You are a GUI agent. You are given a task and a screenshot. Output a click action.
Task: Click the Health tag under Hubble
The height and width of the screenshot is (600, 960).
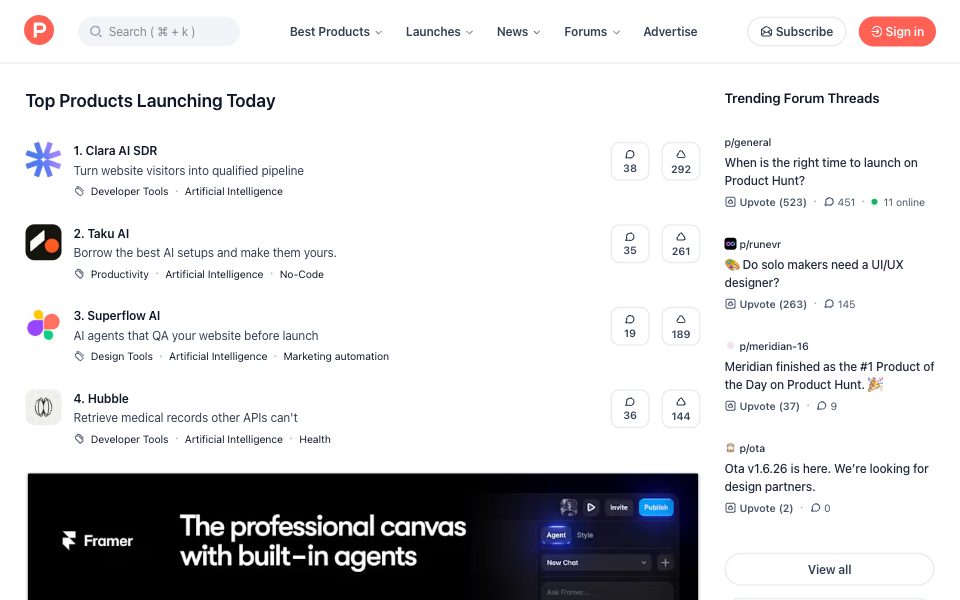[315, 439]
